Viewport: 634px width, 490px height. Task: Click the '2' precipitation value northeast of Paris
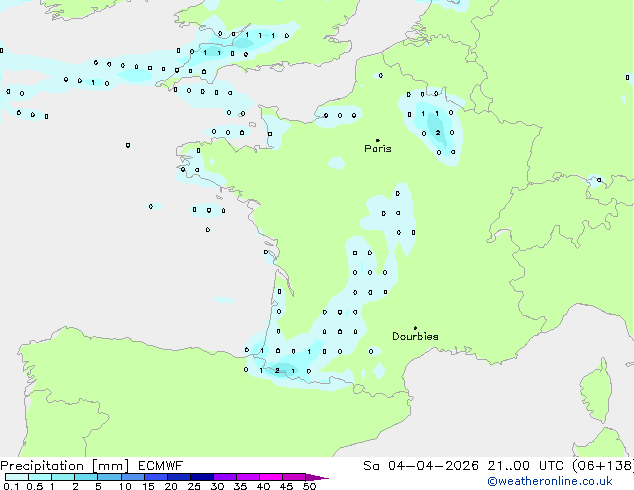438,133
